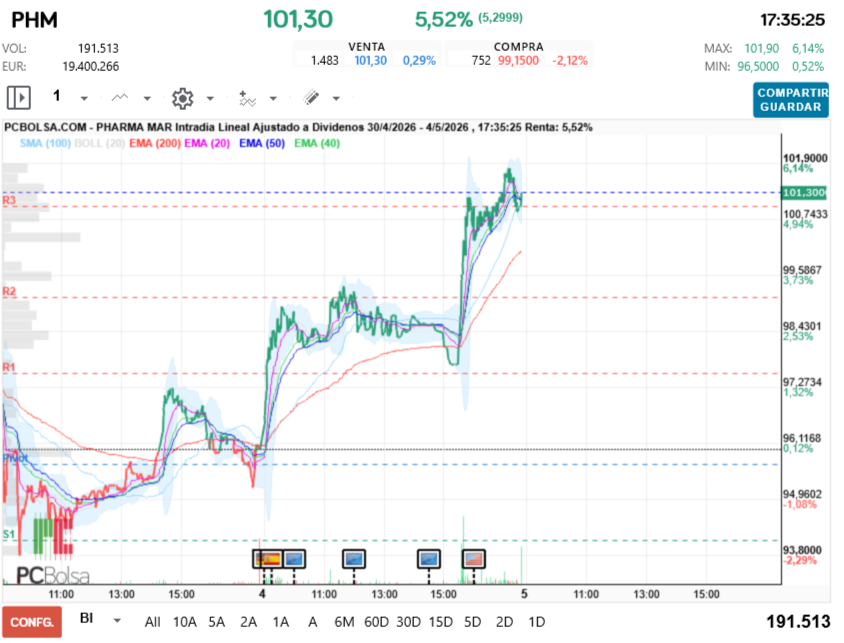The image size is (844, 643).
Task: Expand the chart type dropdown arrow
Action: point(147,98)
